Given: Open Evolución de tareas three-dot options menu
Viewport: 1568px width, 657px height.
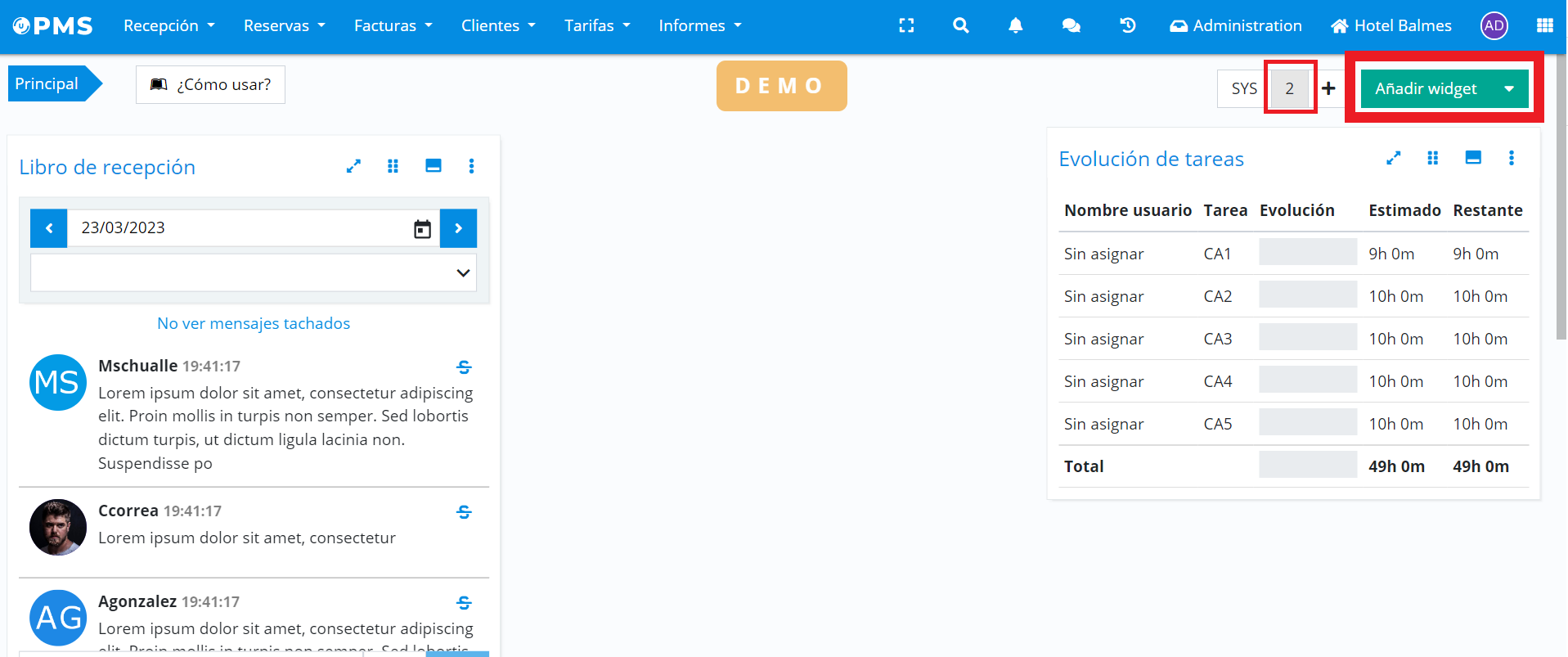Looking at the screenshot, I should click(1511, 158).
